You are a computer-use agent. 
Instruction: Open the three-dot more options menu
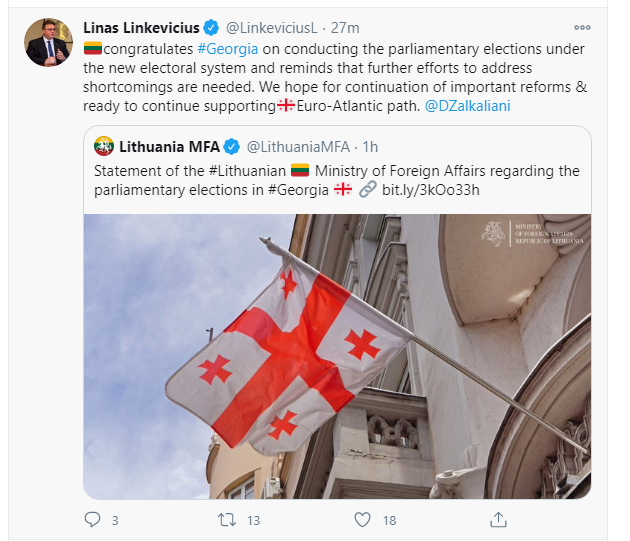[x=582, y=28]
